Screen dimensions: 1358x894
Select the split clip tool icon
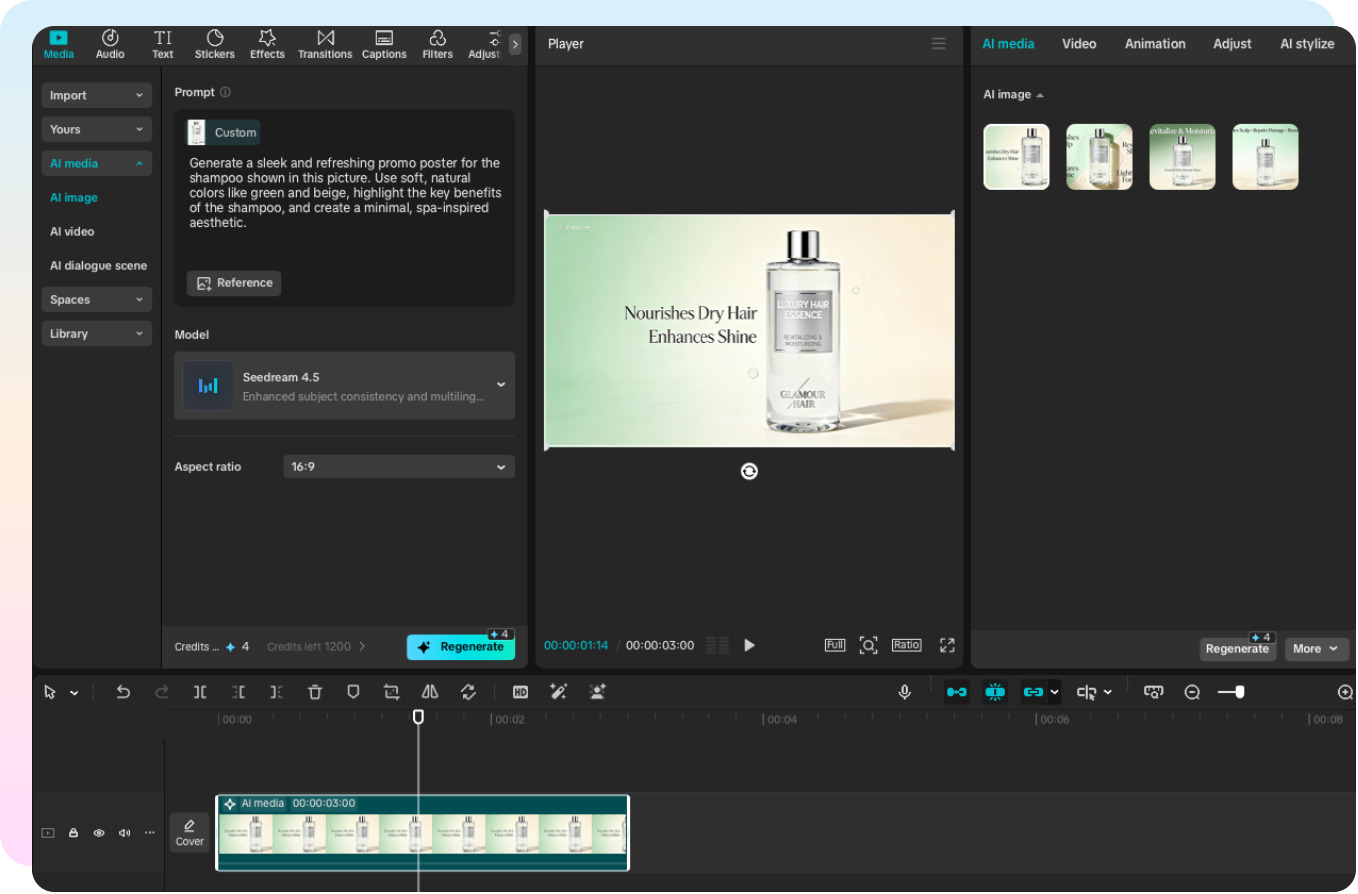200,692
